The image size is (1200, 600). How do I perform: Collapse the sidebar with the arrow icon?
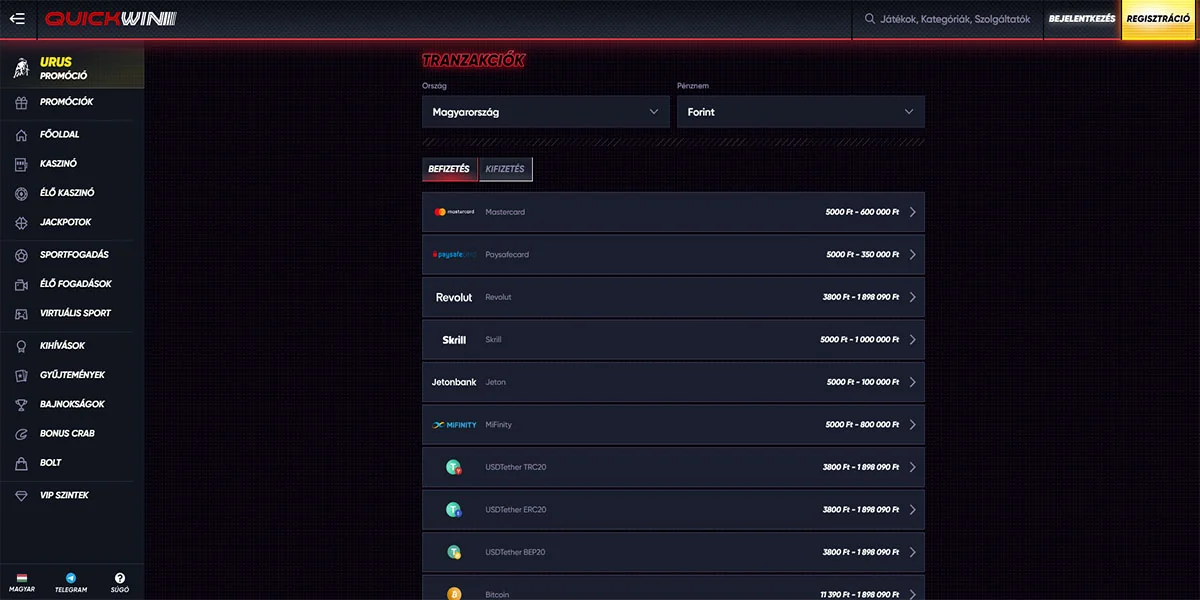pyautogui.click(x=17, y=18)
